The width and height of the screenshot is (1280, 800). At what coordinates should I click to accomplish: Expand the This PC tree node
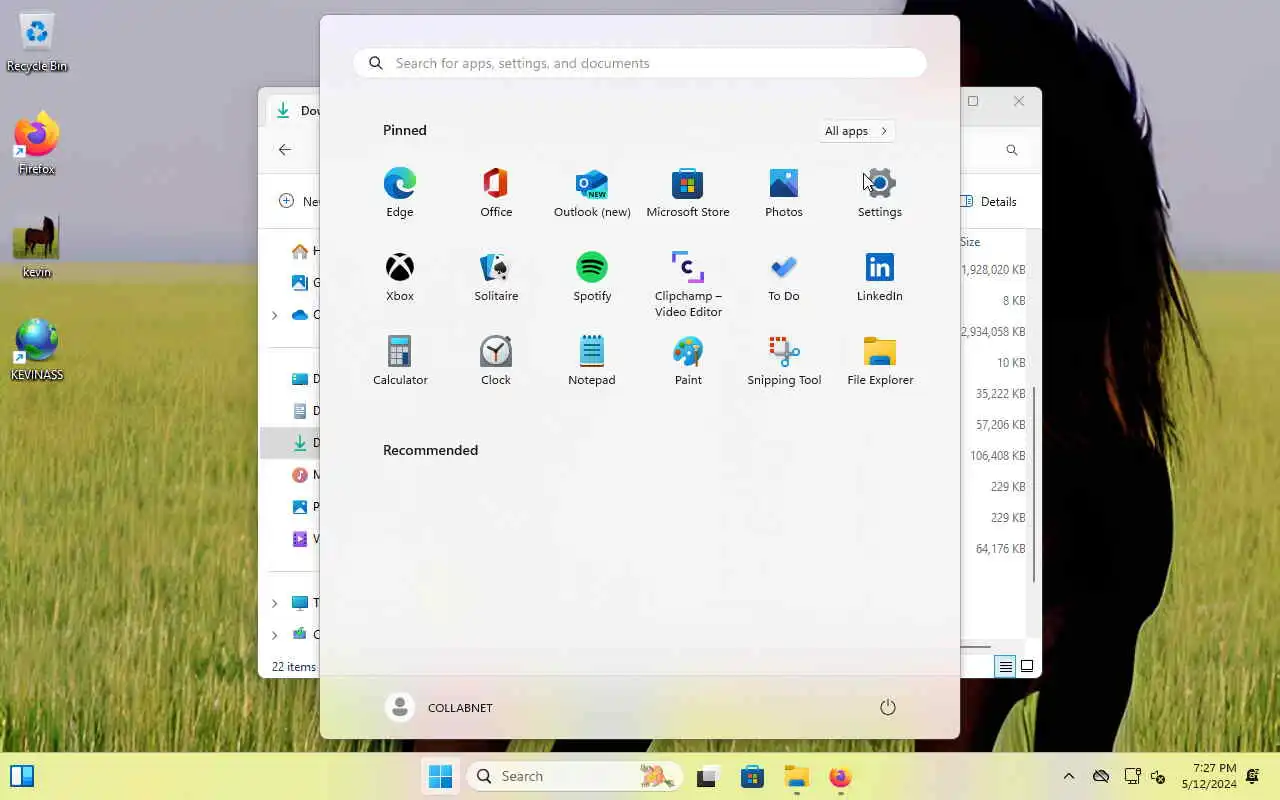(x=274, y=603)
